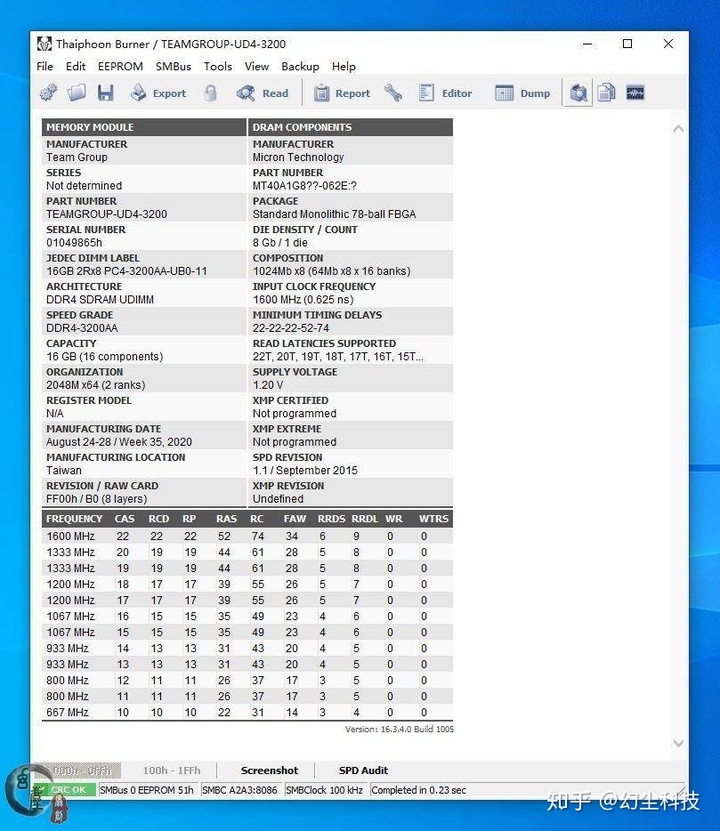
Task: Click the gear settings toolbar icon
Action: click(48, 93)
